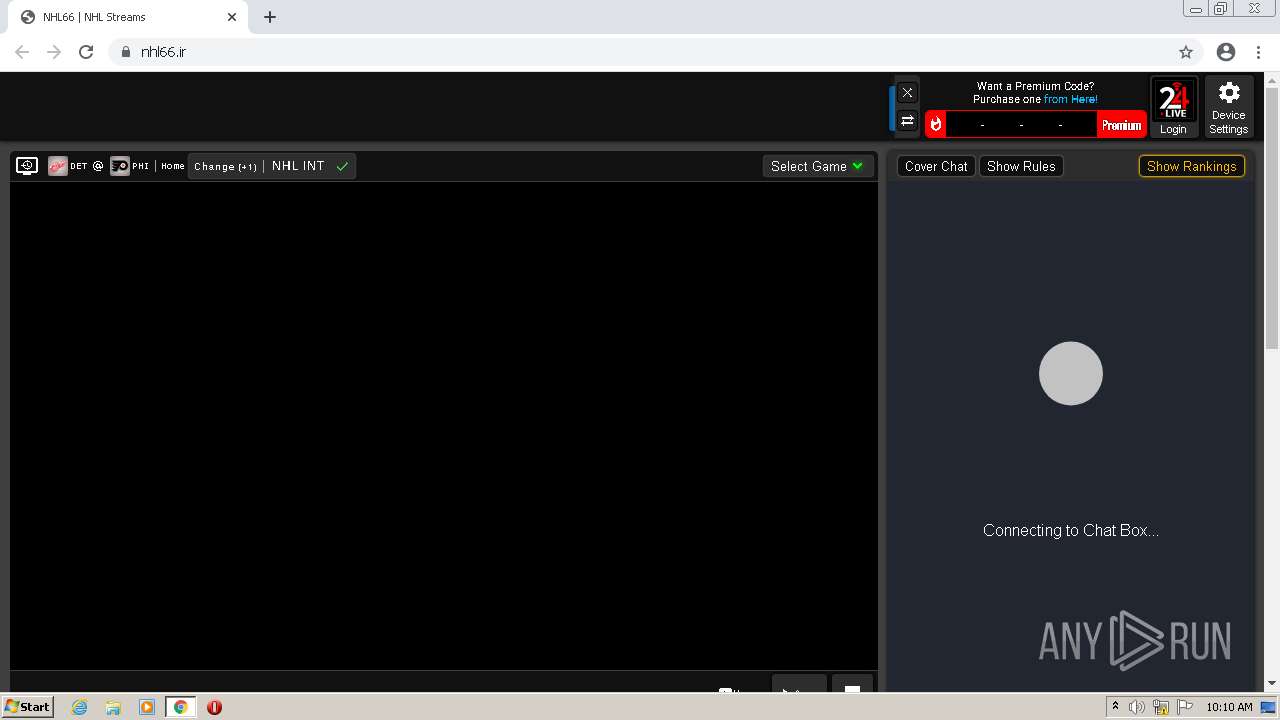Click the swap arrows icon
The width and height of the screenshot is (1280, 720).
(x=907, y=121)
